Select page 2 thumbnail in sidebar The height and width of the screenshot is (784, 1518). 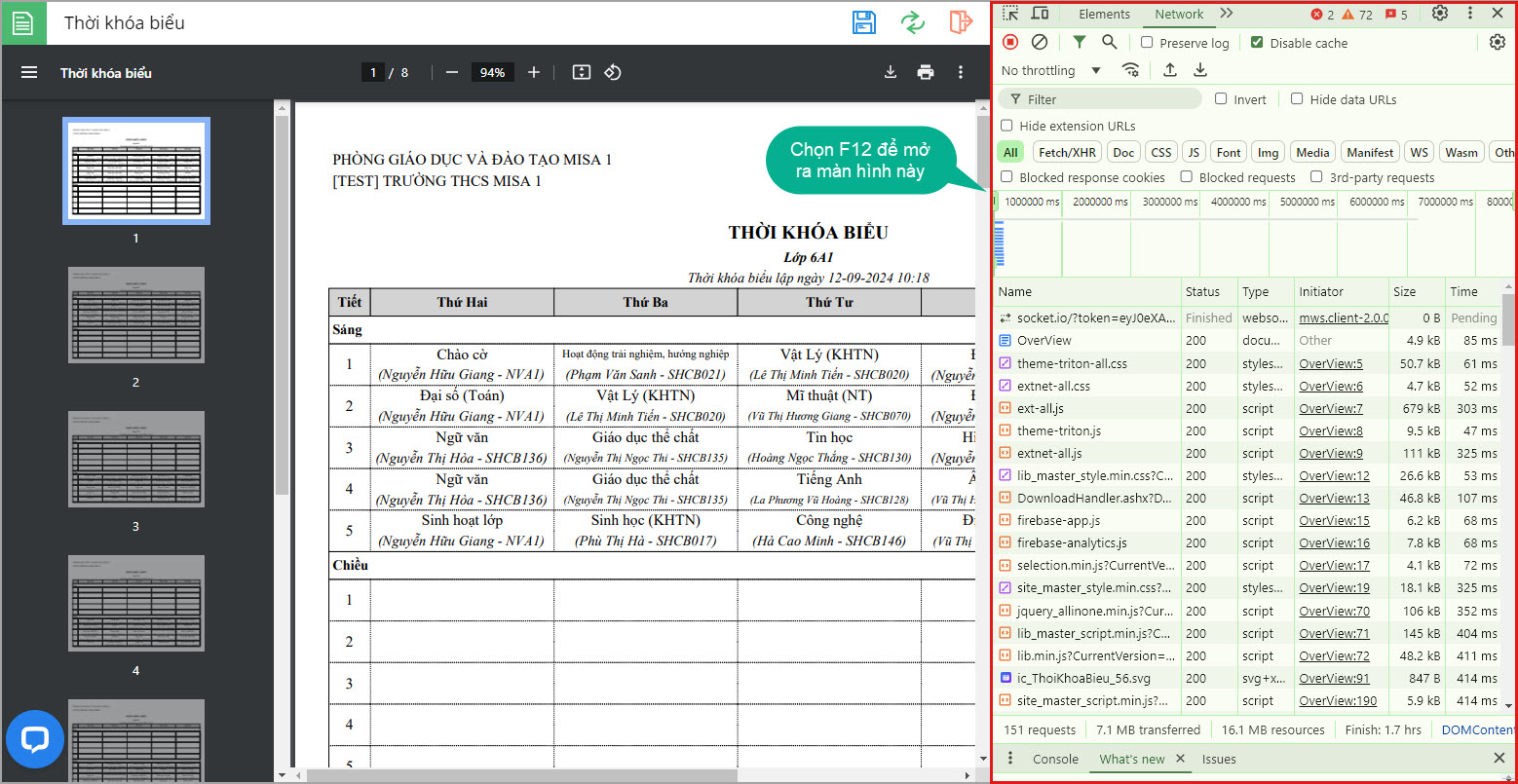(136, 315)
